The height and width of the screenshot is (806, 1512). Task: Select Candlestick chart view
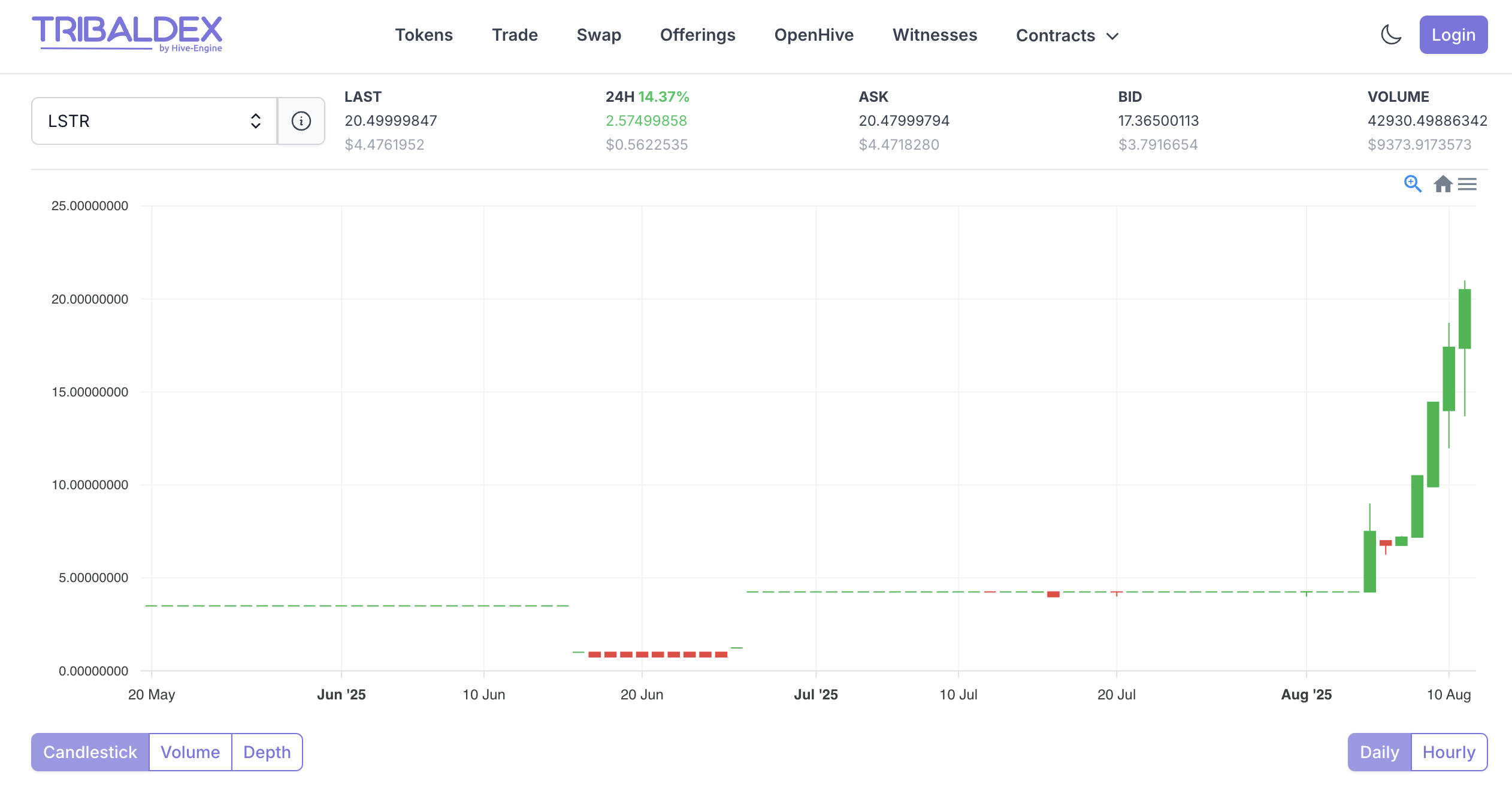click(x=90, y=752)
